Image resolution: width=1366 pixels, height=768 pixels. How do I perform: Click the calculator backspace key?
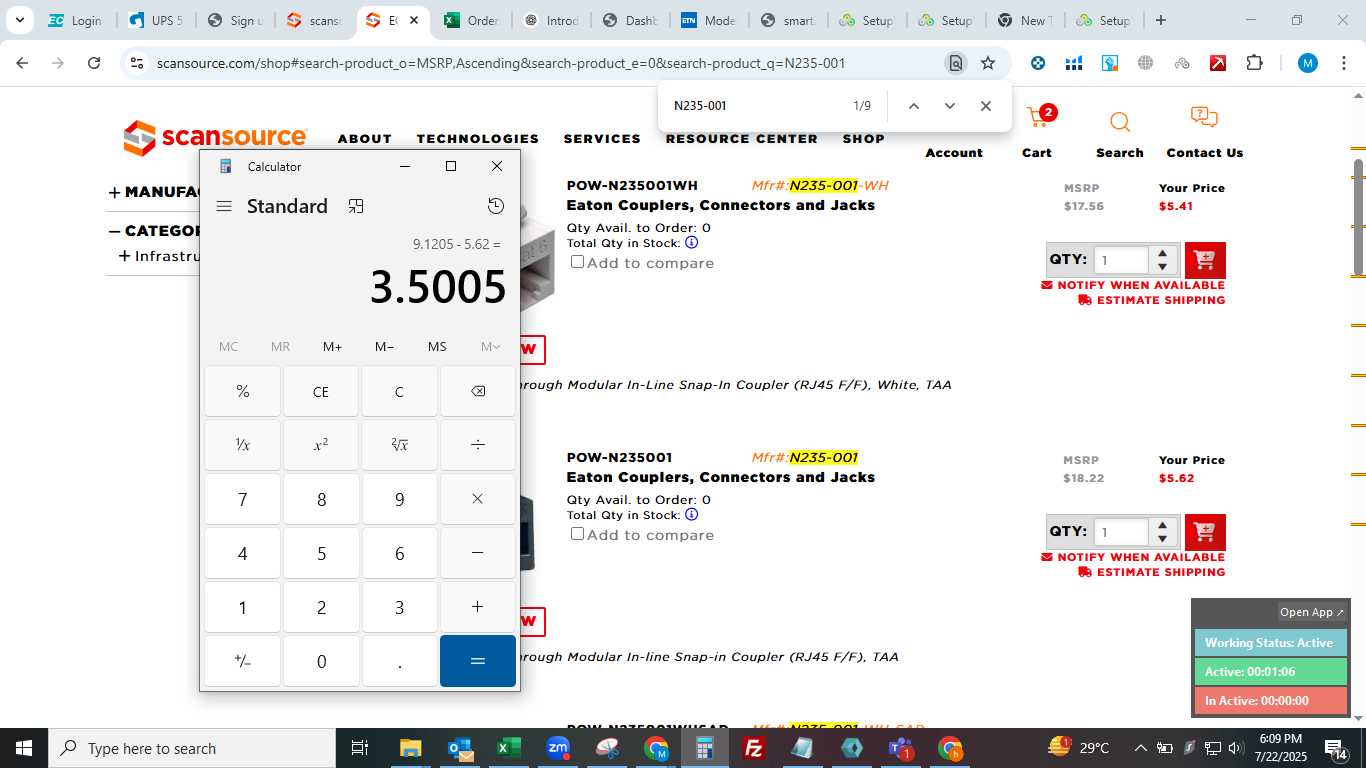478,391
